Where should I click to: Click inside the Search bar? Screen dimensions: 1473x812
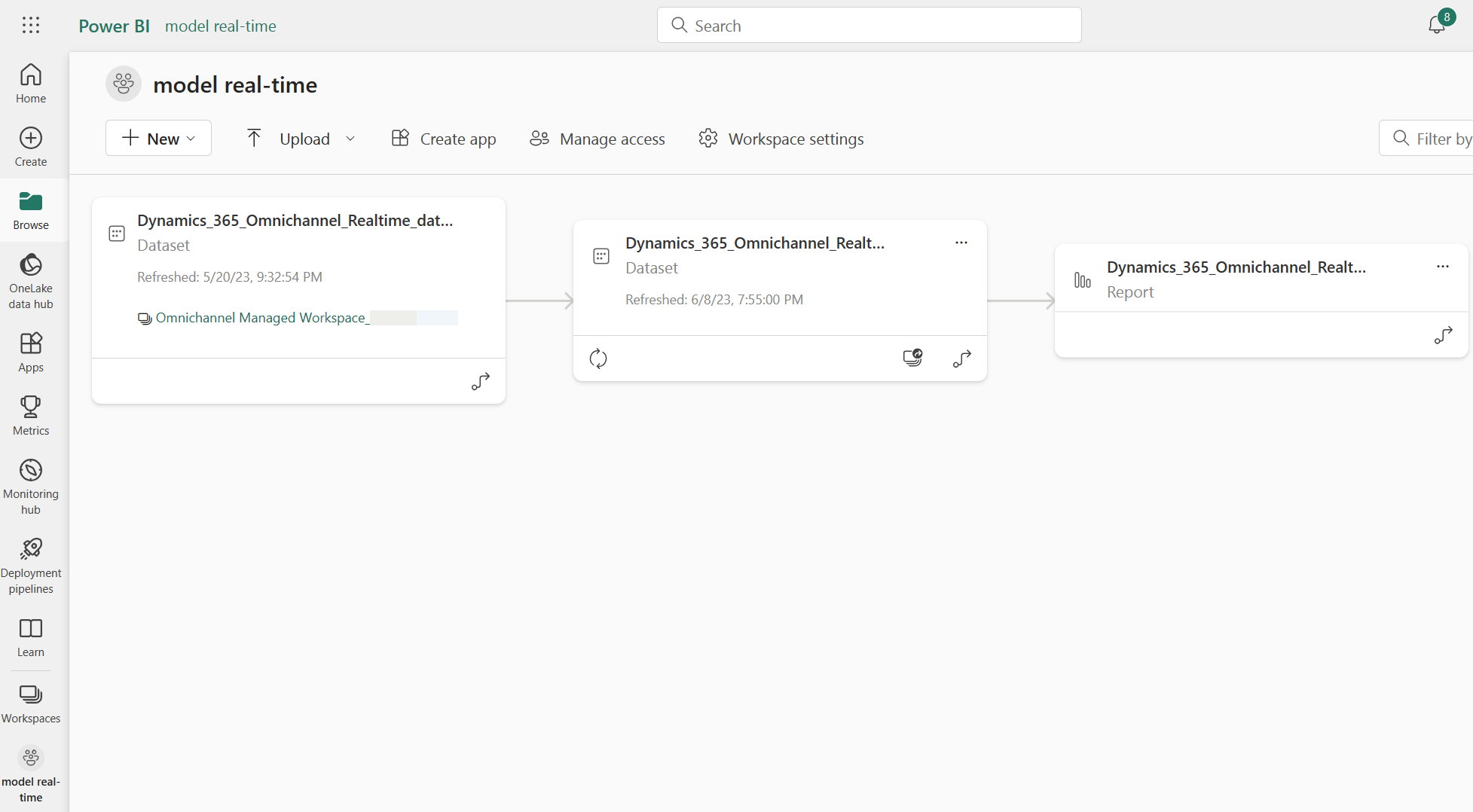868,25
